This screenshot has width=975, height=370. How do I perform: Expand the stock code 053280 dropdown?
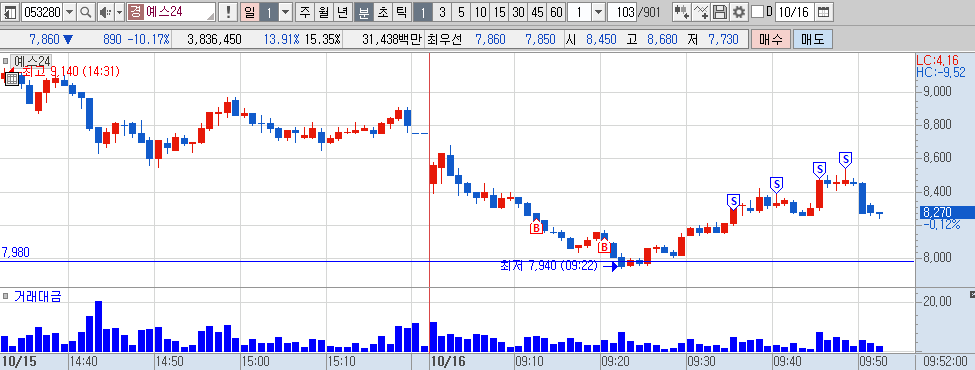tap(69, 11)
